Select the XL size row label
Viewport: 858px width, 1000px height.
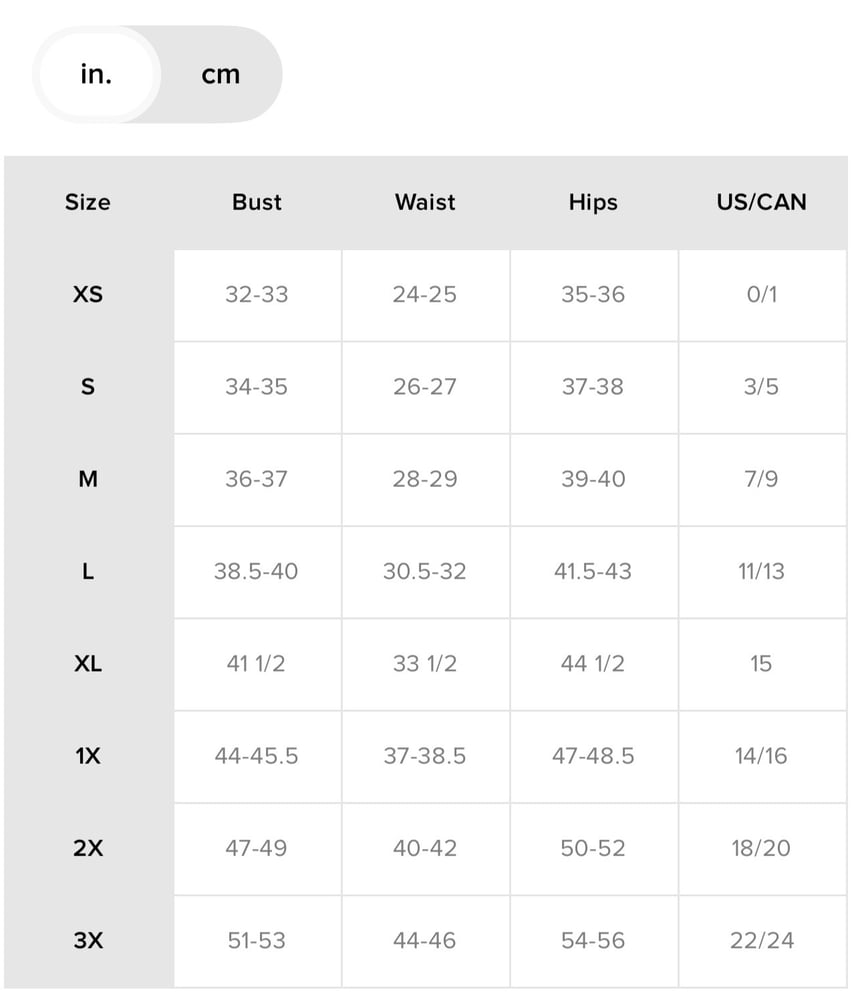coord(88,664)
